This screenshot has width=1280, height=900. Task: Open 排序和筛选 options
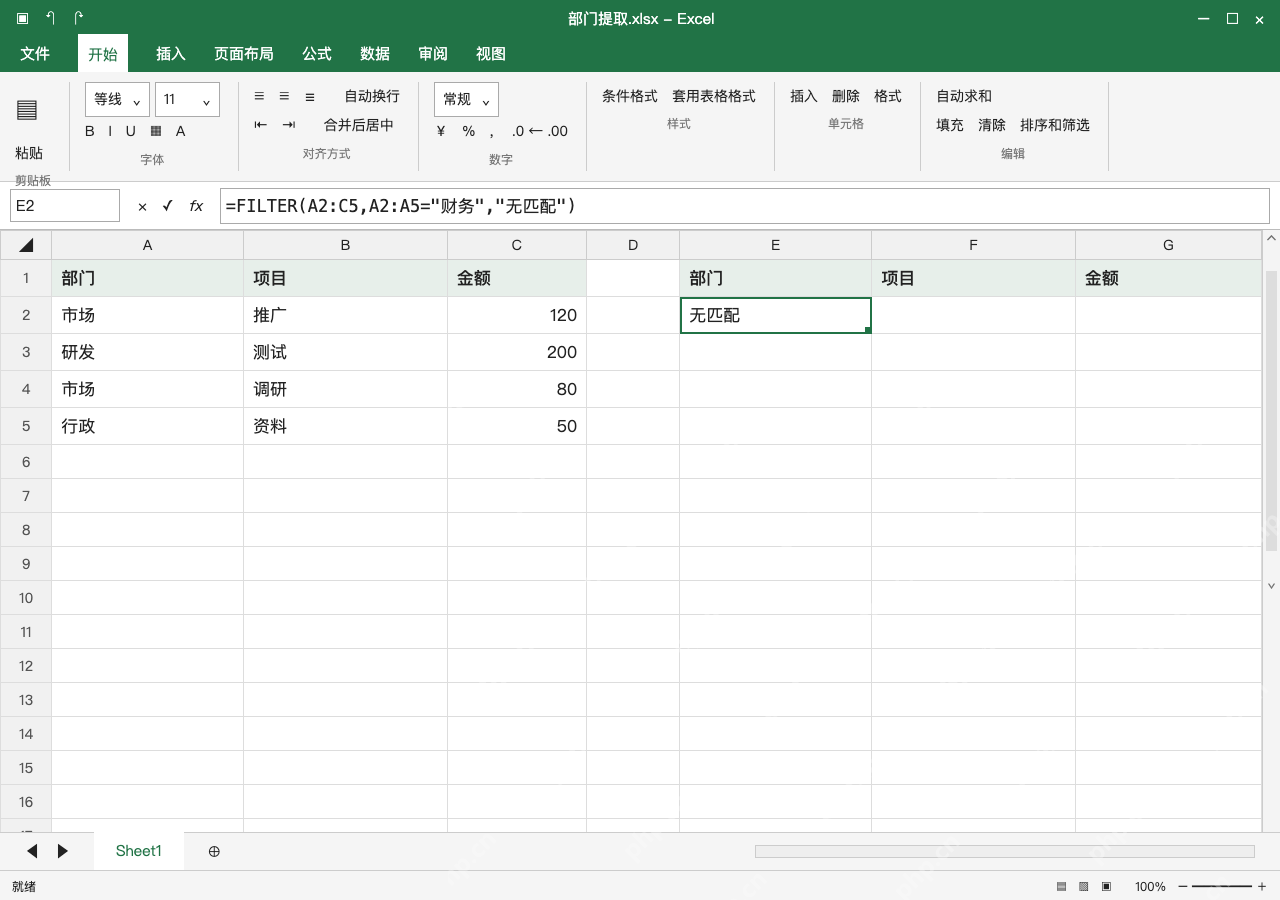(1055, 125)
